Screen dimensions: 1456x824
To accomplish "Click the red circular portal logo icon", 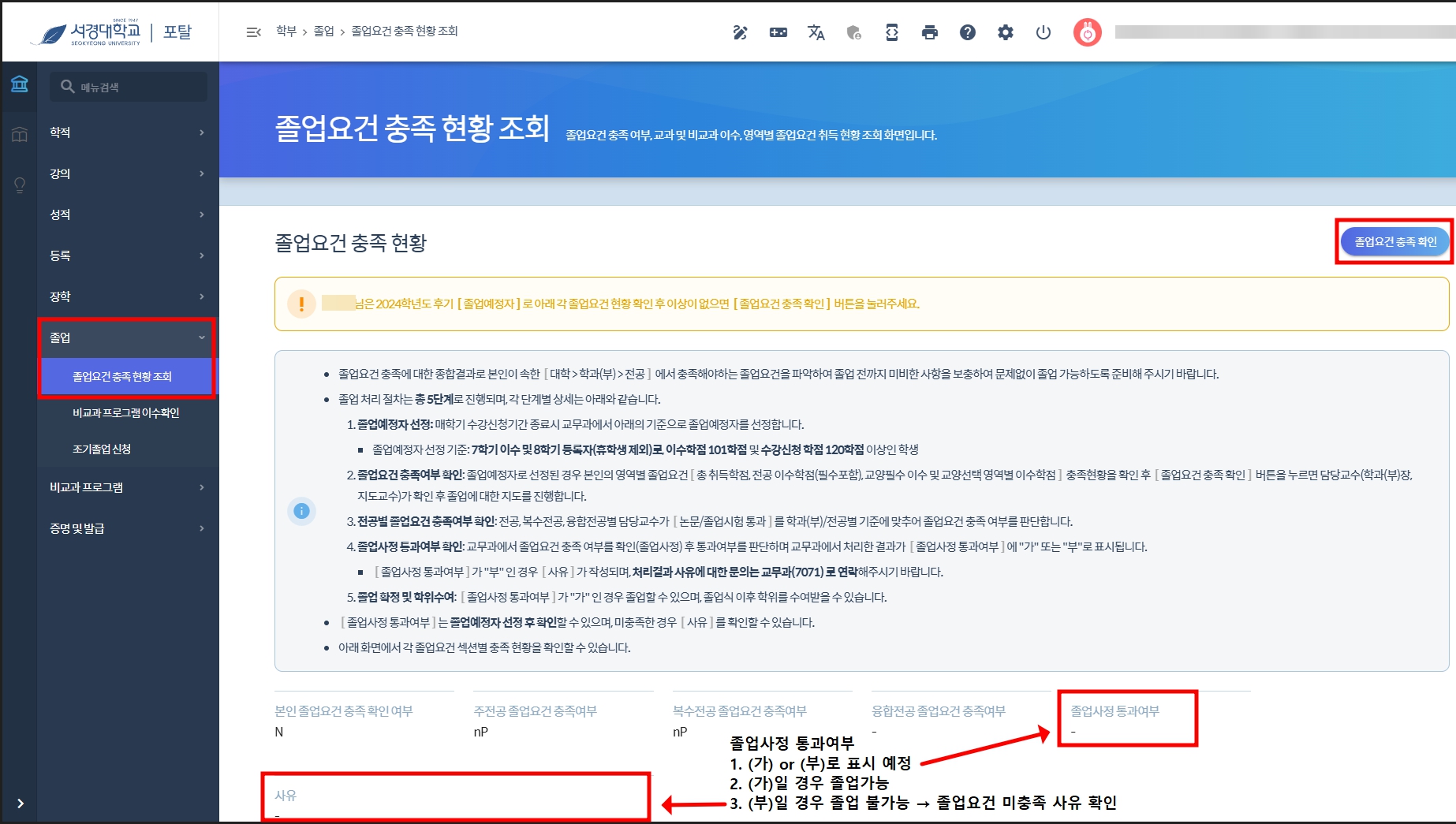I will 1087,32.
